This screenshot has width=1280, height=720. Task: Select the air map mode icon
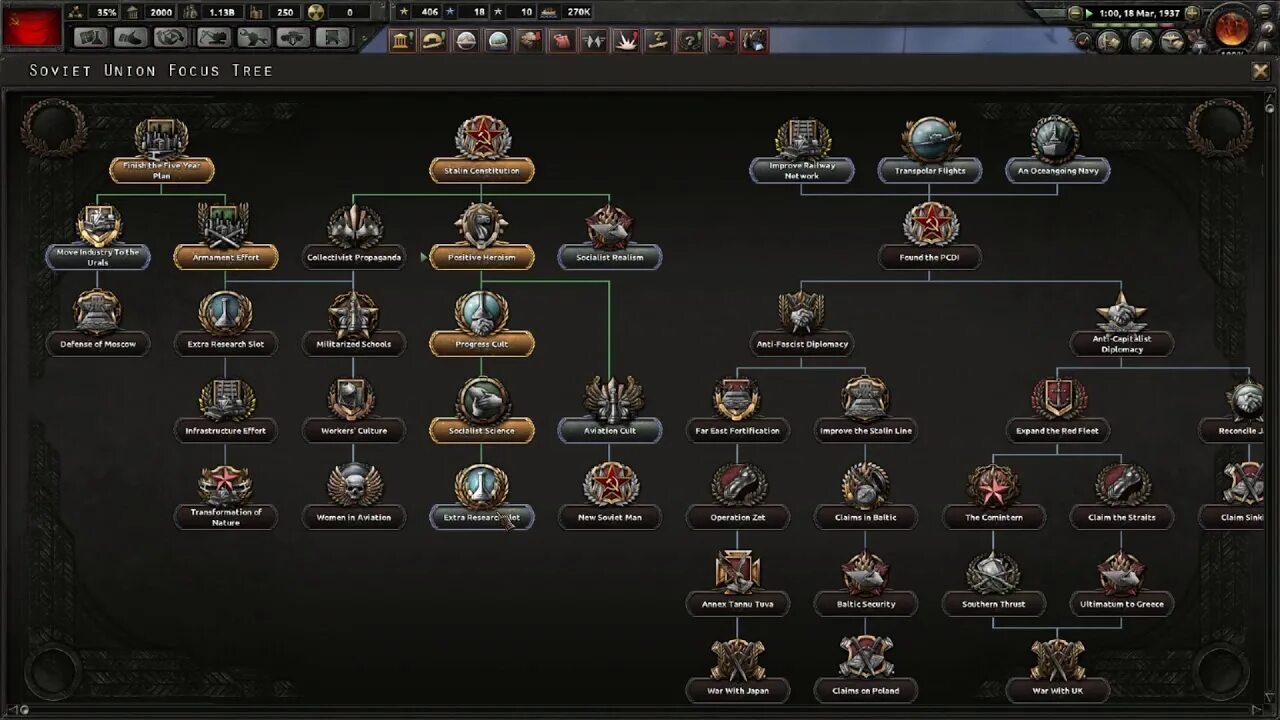[x=1172, y=42]
